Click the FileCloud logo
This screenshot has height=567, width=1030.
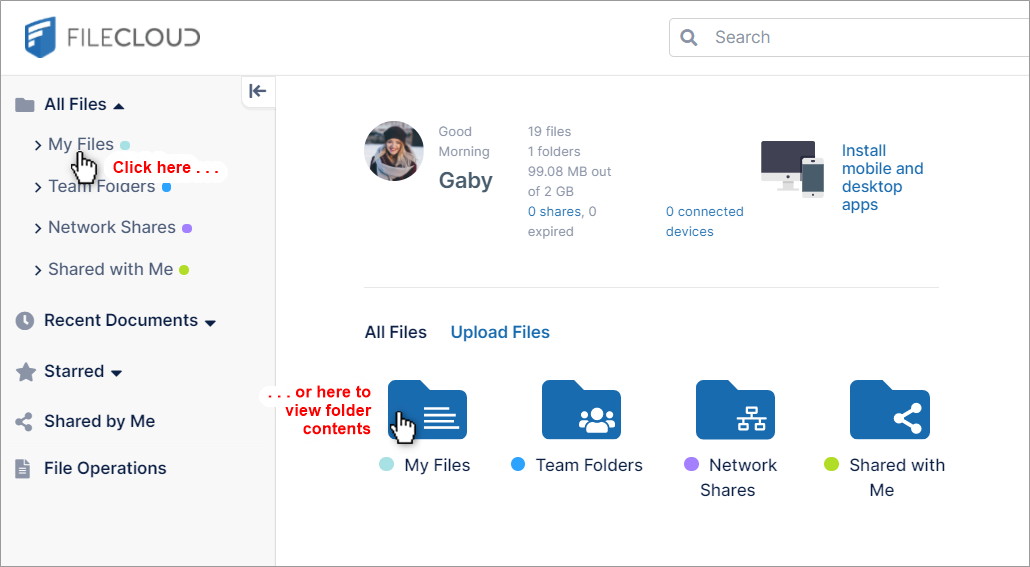pyautogui.click(x=112, y=38)
